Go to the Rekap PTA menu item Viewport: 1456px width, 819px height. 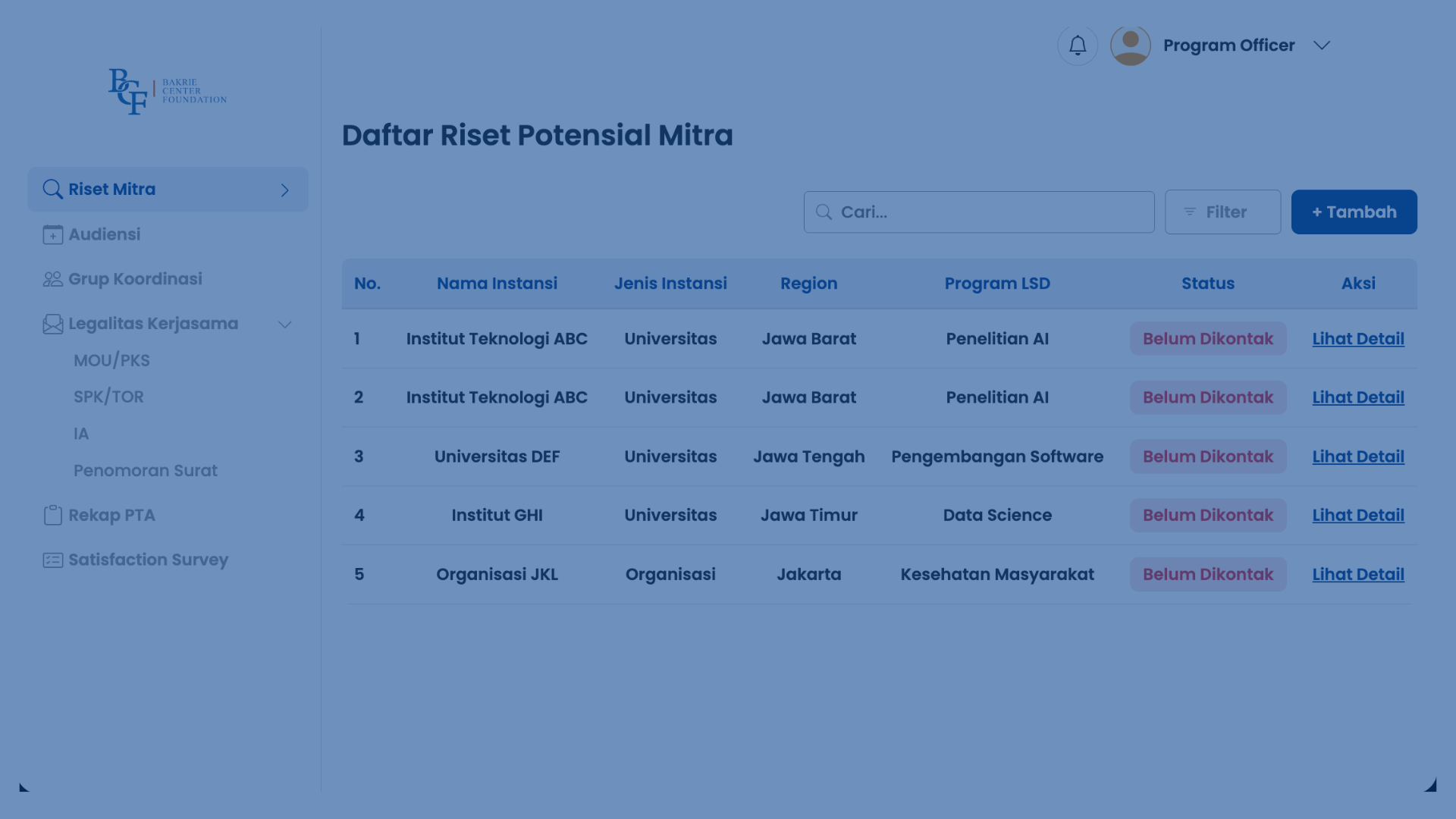tap(111, 515)
